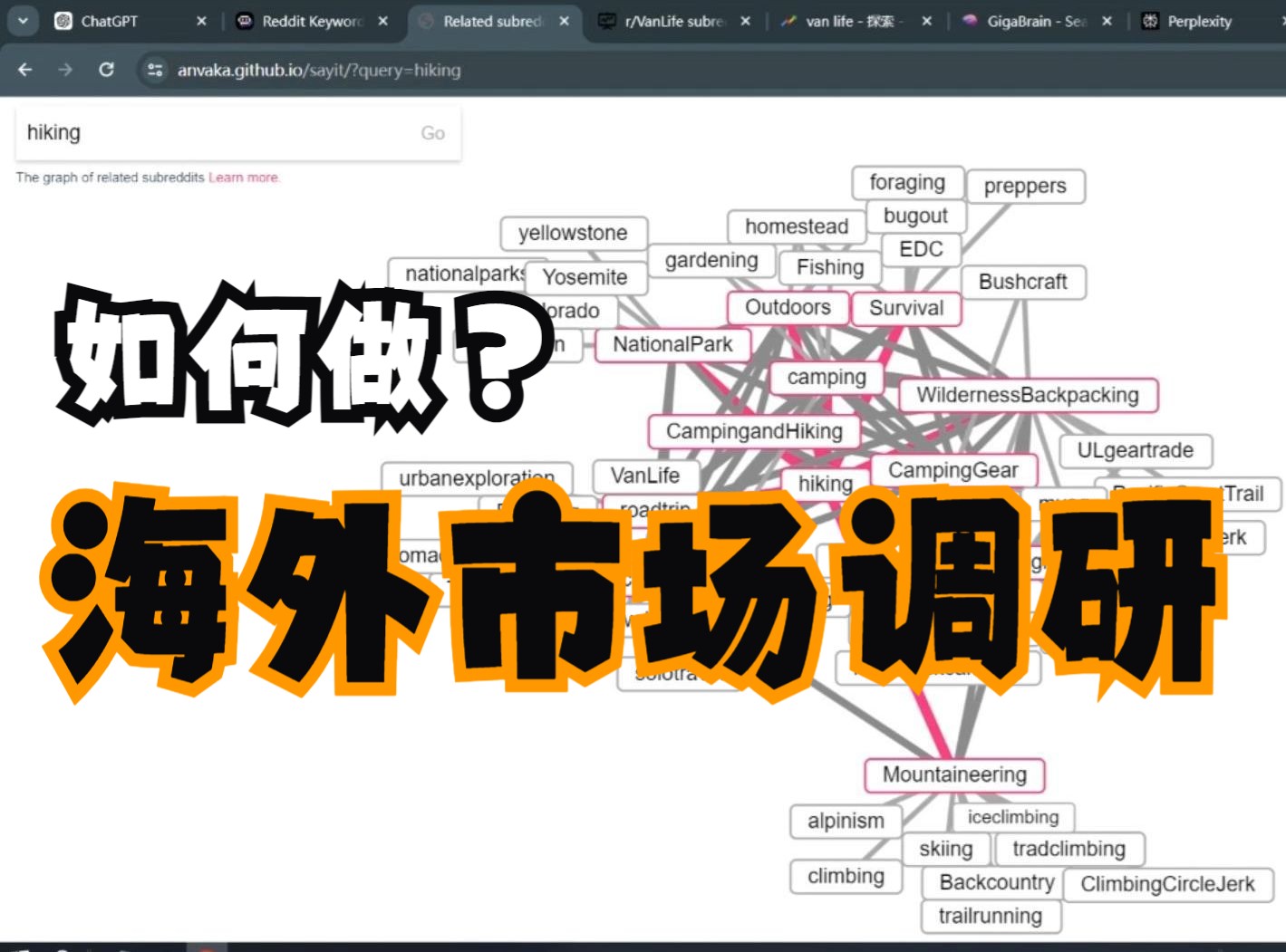Select the Backcountry subreddit node

click(x=996, y=882)
